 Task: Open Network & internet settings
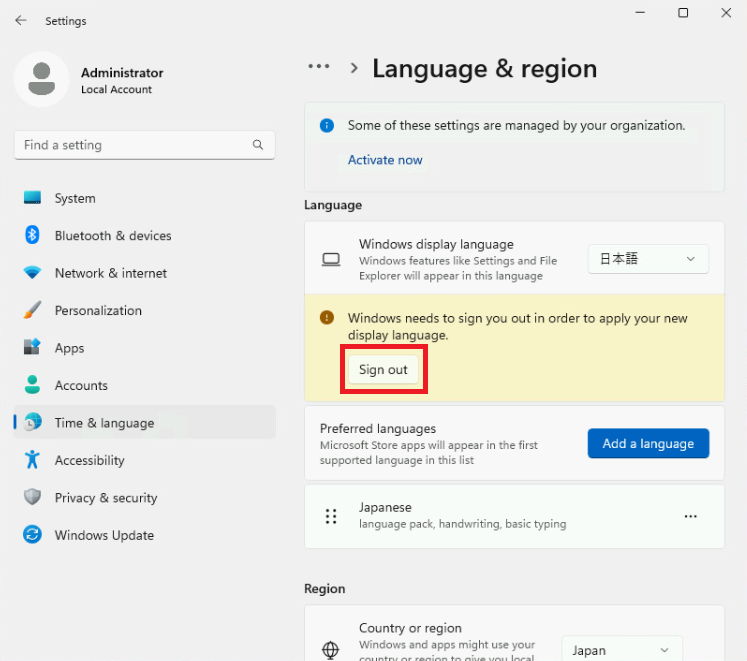145,273
